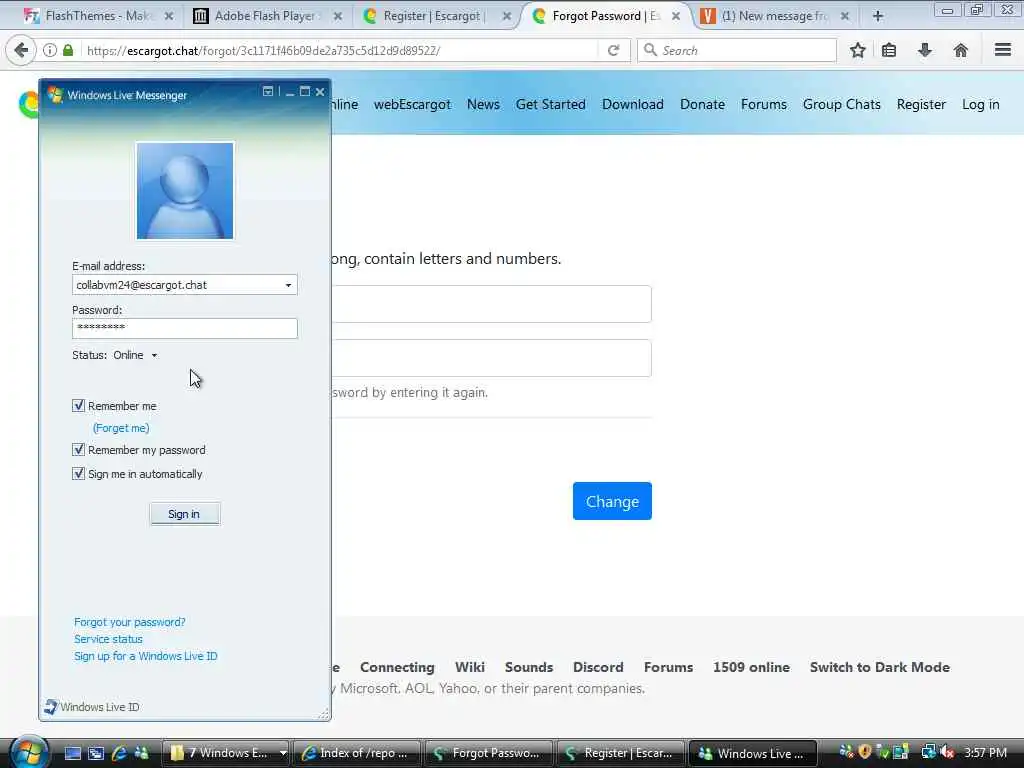Screen dimensions: 1024x768
Task: Open Download nav item
Action: point(633,104)
